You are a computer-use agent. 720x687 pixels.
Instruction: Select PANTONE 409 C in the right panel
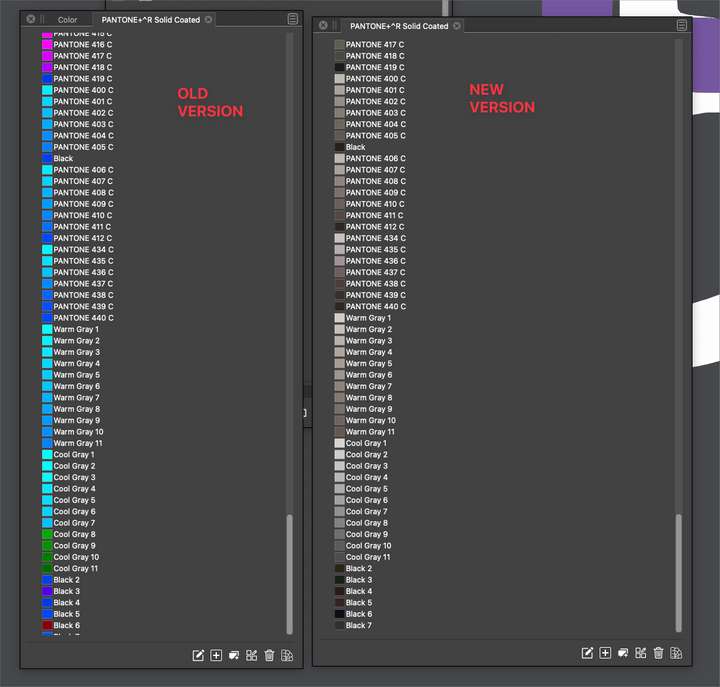coord(375,192)
